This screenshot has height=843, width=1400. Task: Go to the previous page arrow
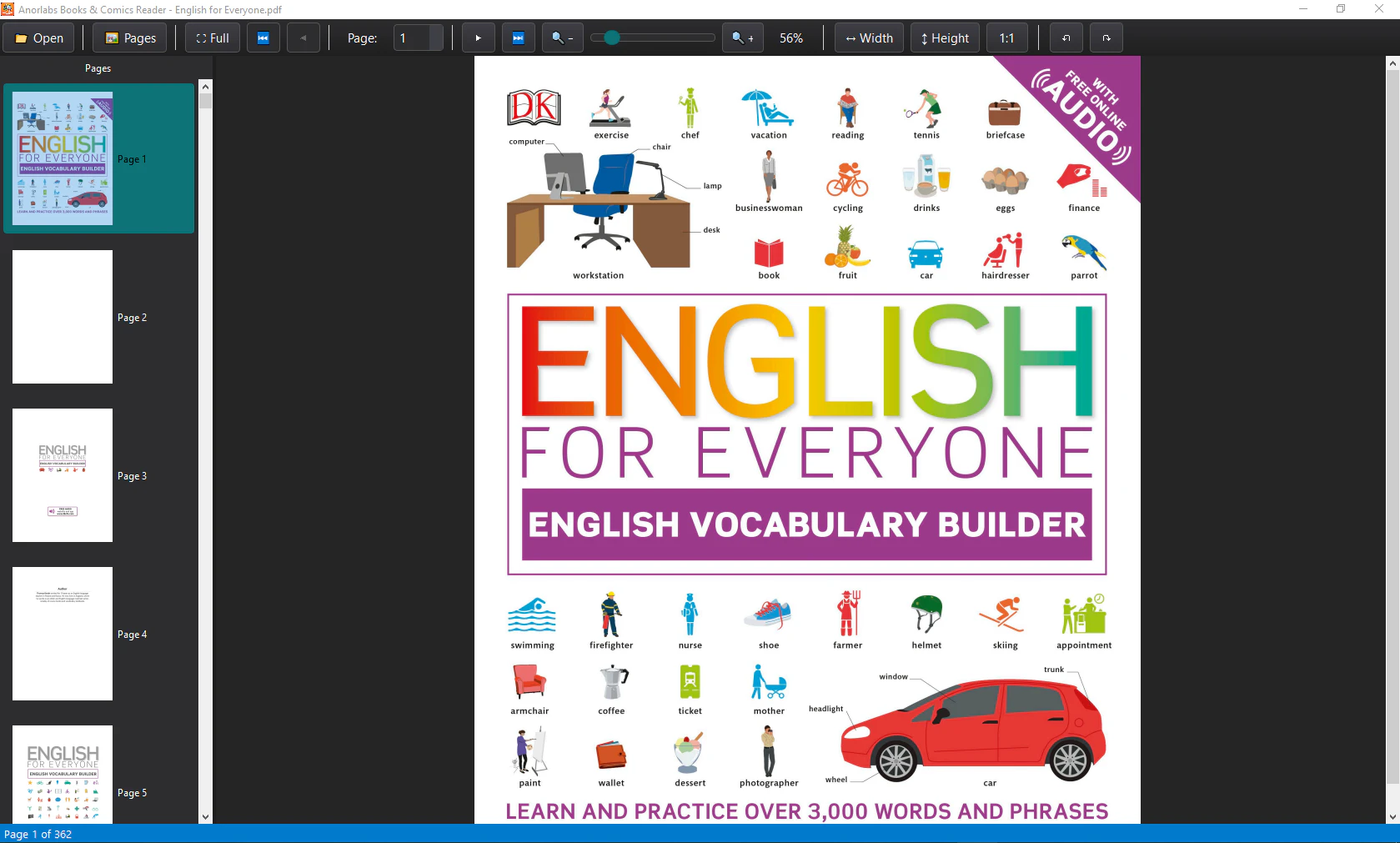(304, 38)
